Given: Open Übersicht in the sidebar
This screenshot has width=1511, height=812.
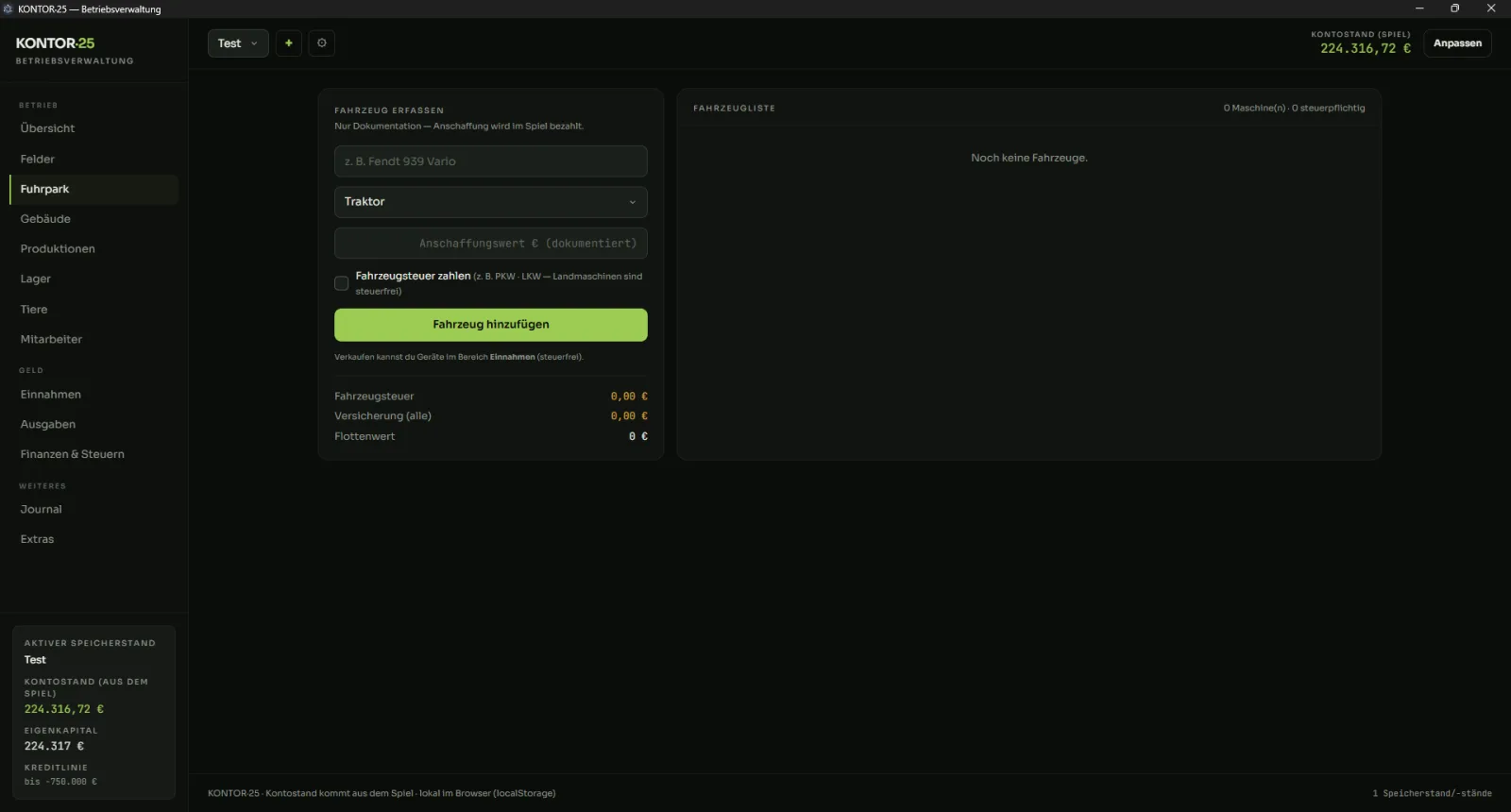Looking at the screenshot, I should [93, 128].
